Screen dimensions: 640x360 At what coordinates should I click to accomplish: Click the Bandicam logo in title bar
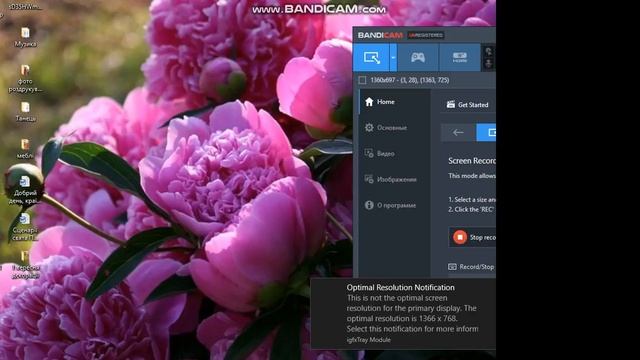(x=380, y=36)
